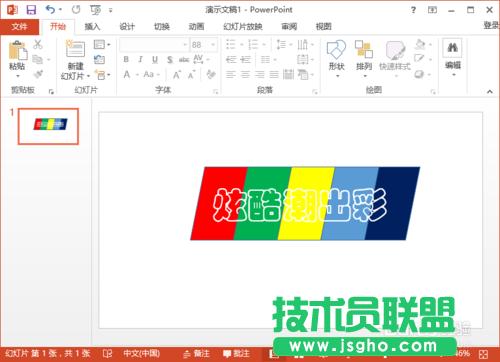Click the language 中文(中国) status indicator
Viewport: 500px width, 362px height.
pyautogui.click(x=141, y=353)
